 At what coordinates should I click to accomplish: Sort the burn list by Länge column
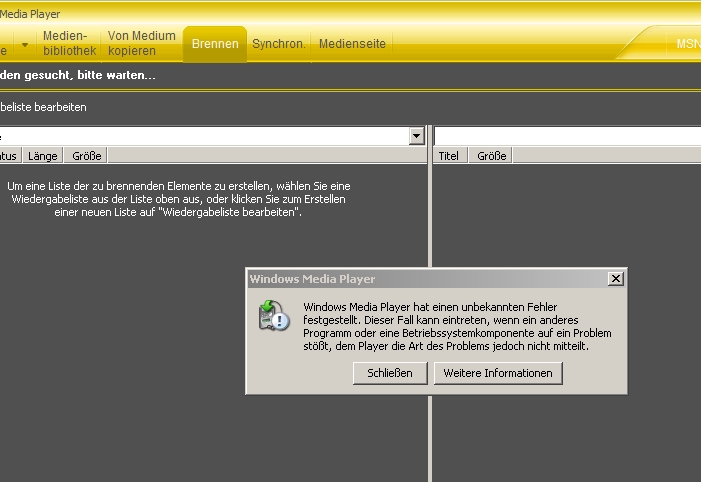tap(42, 156)
